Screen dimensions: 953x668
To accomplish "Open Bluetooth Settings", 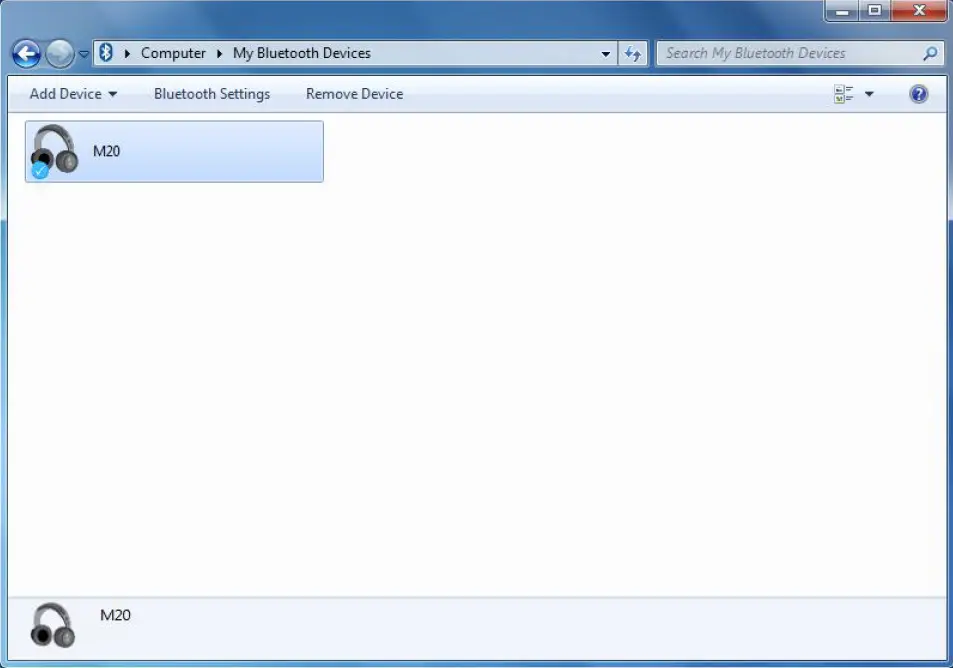I will click(212, 94).
